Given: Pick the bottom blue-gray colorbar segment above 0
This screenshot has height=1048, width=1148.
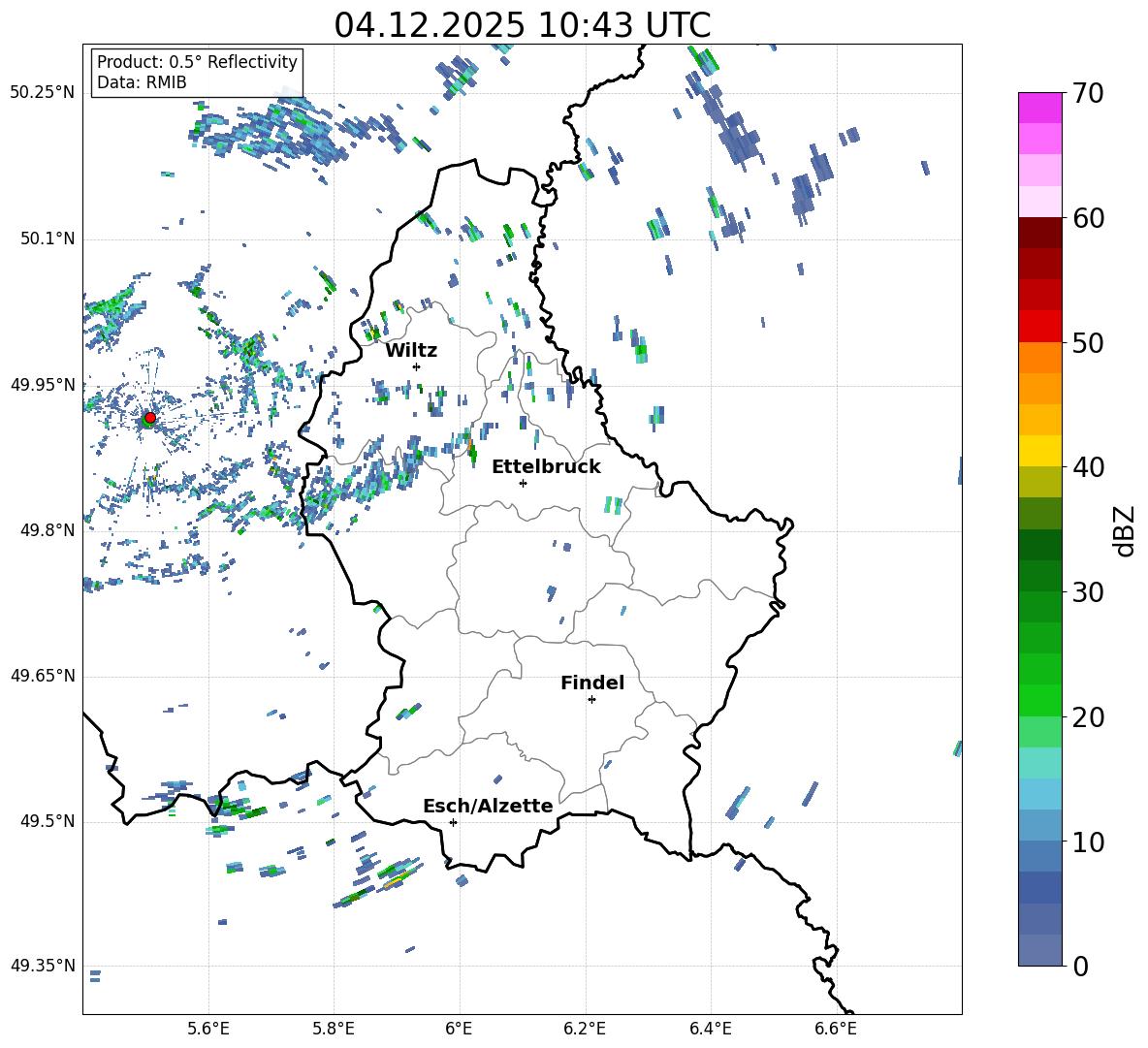Looking at the screenshot, I should click(1040, 950).
